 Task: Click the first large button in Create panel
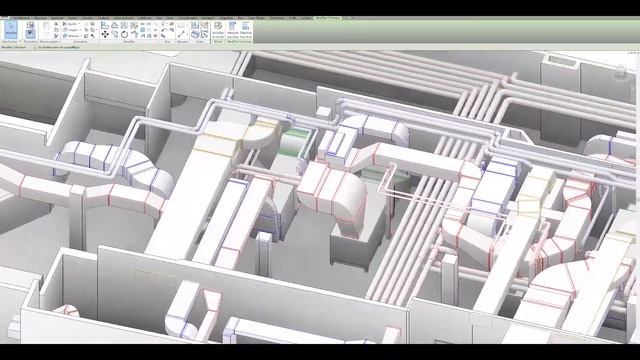click(x=194, y=25)
